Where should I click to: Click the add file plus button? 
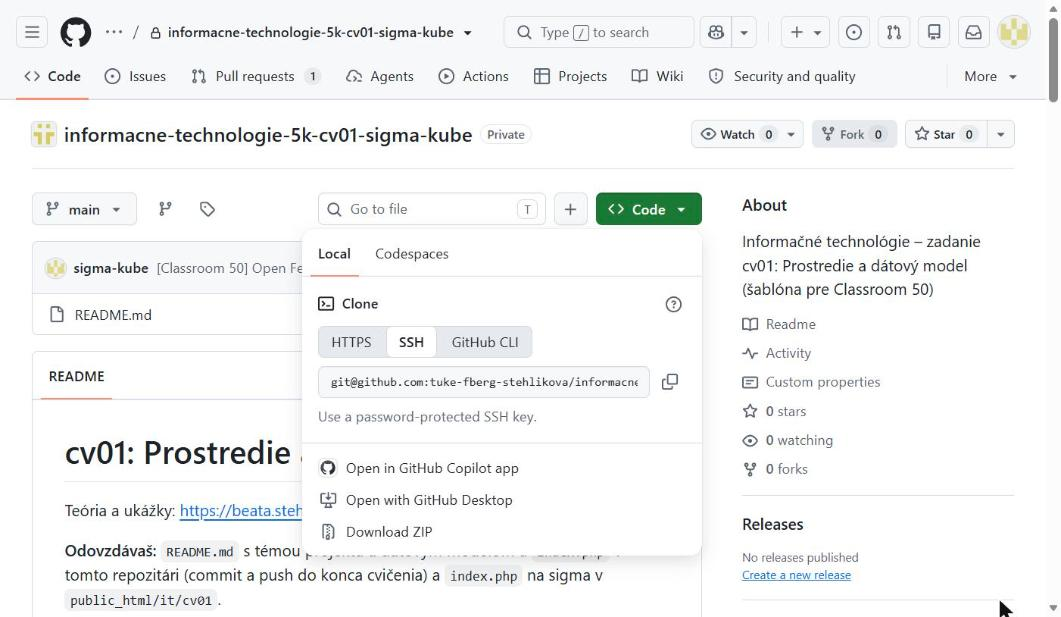570,210
